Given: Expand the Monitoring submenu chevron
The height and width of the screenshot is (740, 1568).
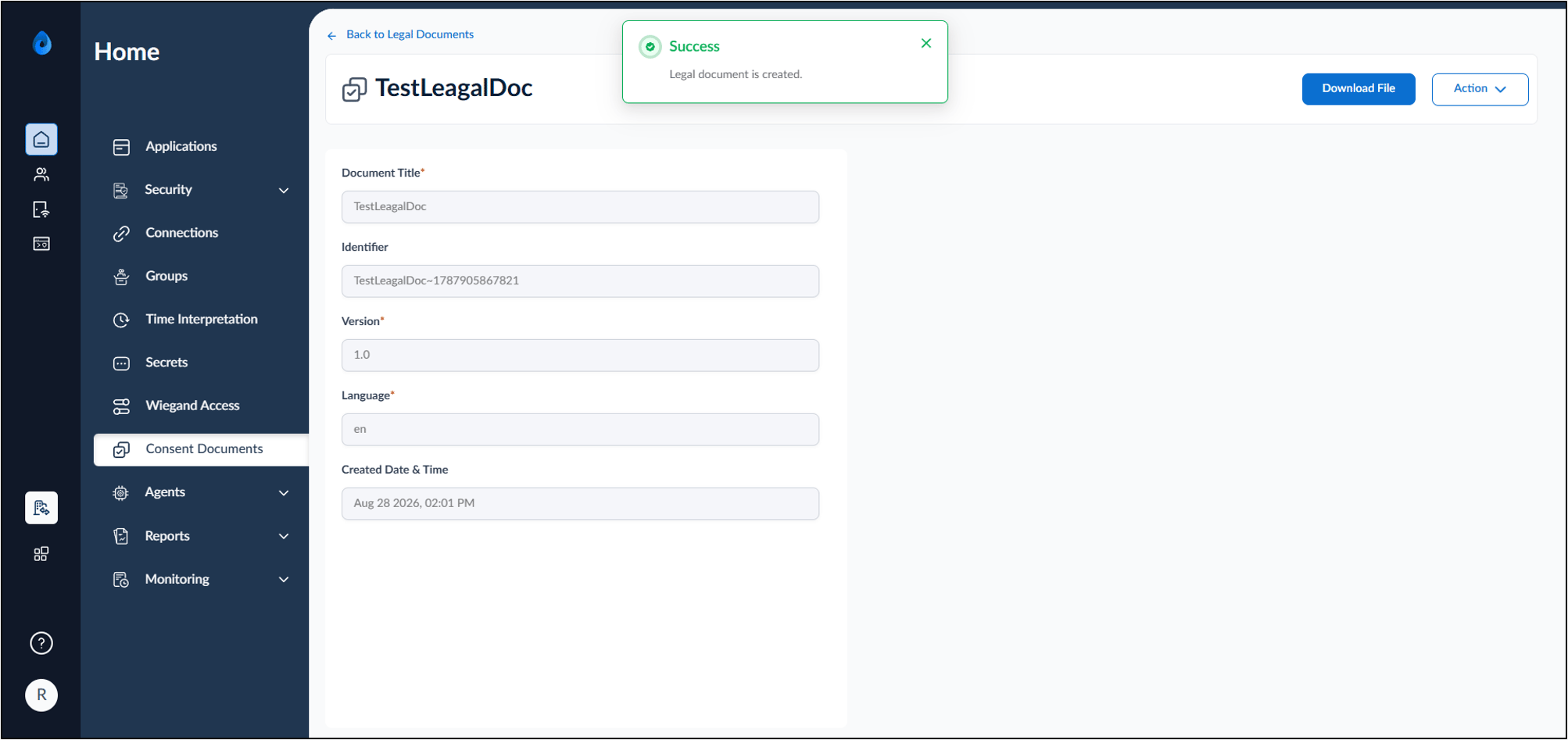Looking at the screenshot, I should tap(284, 580).
